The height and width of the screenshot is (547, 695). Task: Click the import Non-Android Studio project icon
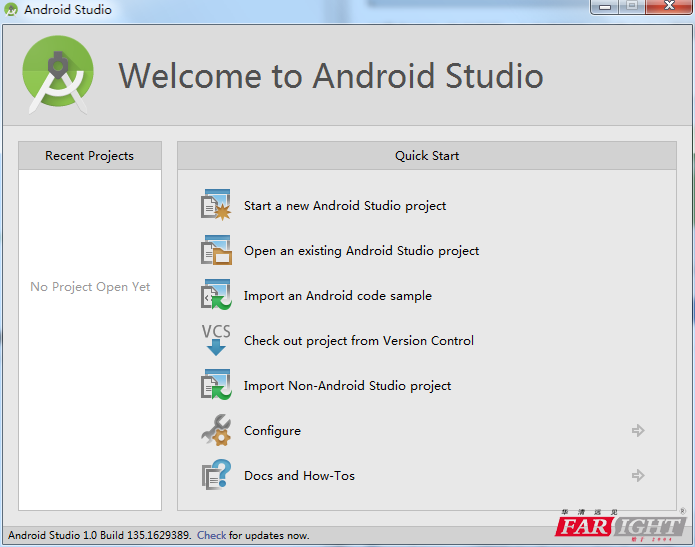coord(216,385)
